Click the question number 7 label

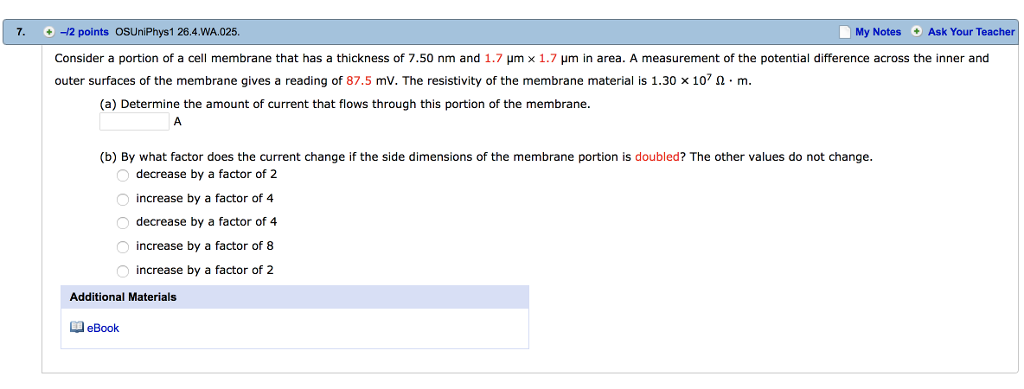(x=21, y=31)
